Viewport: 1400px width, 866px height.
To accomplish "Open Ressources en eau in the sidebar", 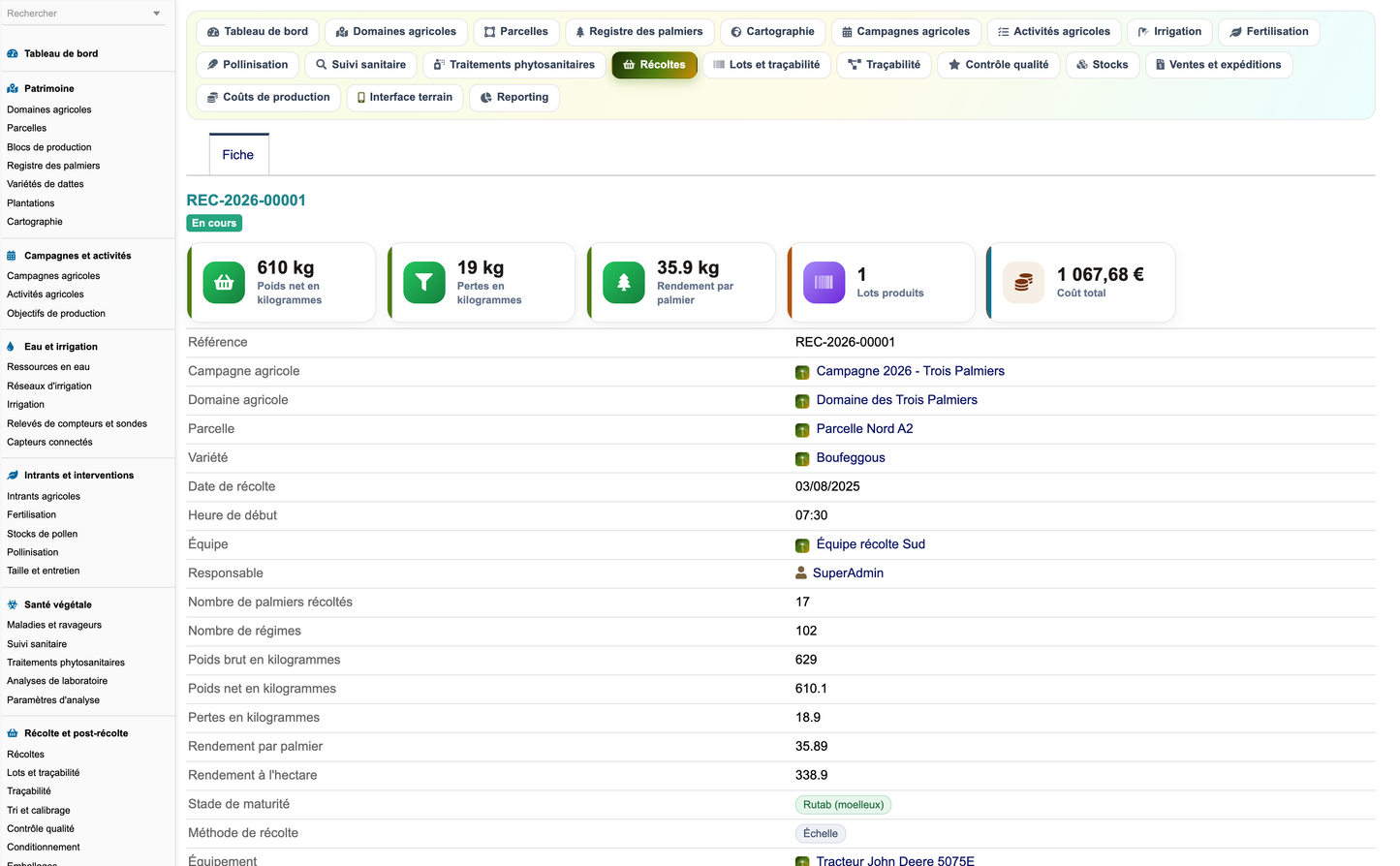I will [x=48, y=367].
